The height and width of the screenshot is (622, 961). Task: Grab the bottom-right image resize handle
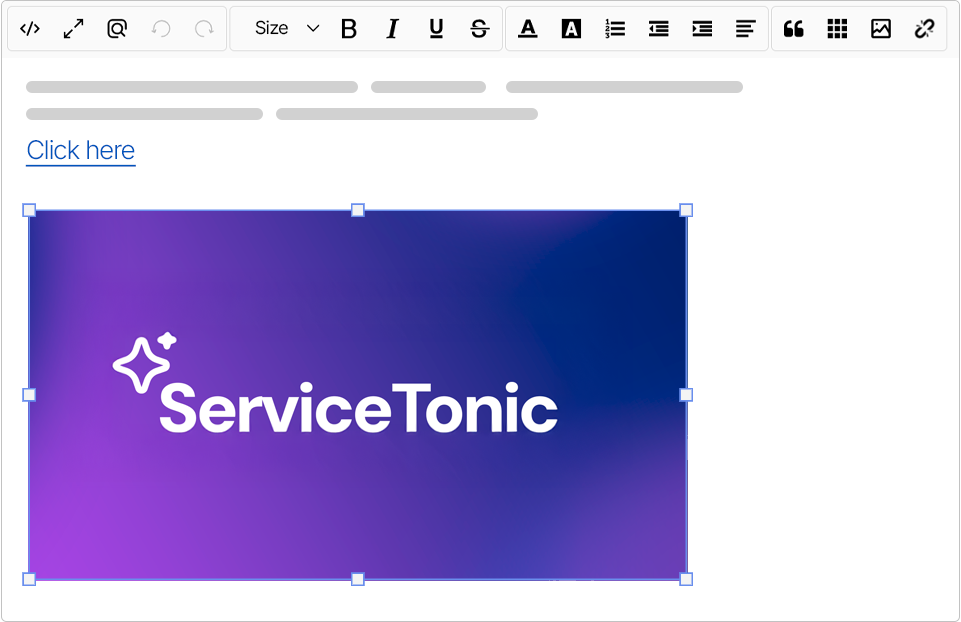point(686,579)
